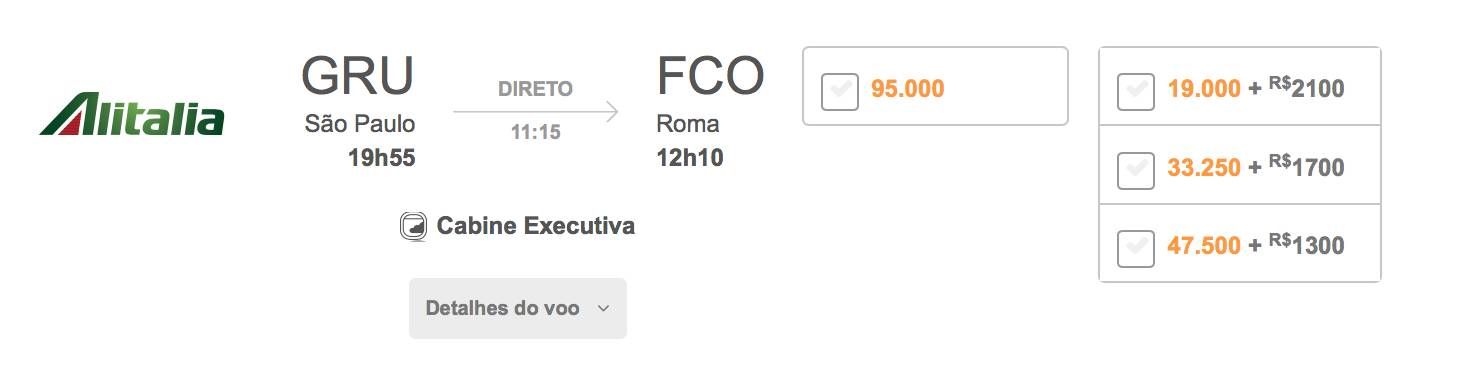Click the GRU airport code
1460x370 pixels.
[358, 75]
